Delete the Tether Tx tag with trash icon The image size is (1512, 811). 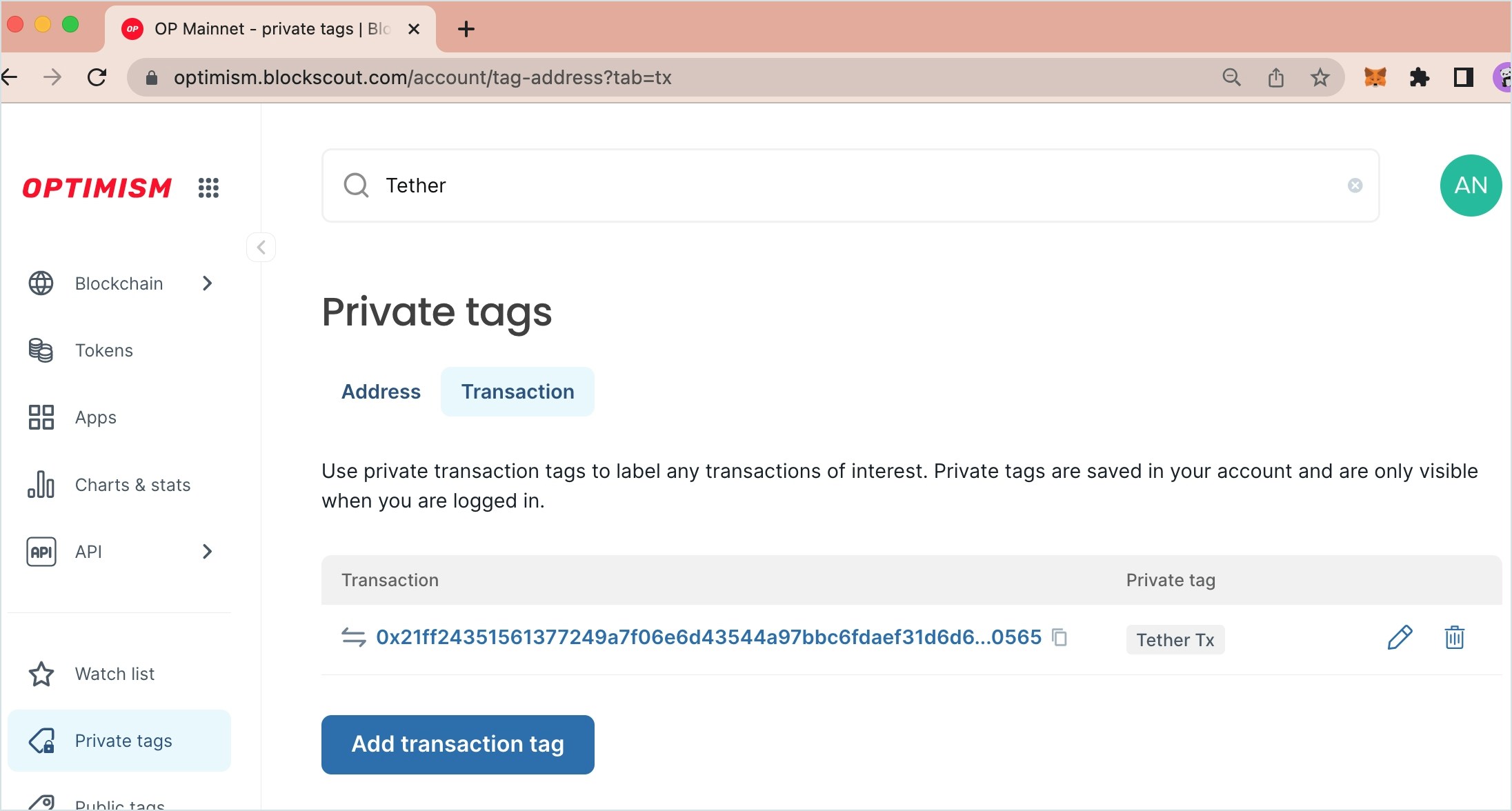[1455, 638]
